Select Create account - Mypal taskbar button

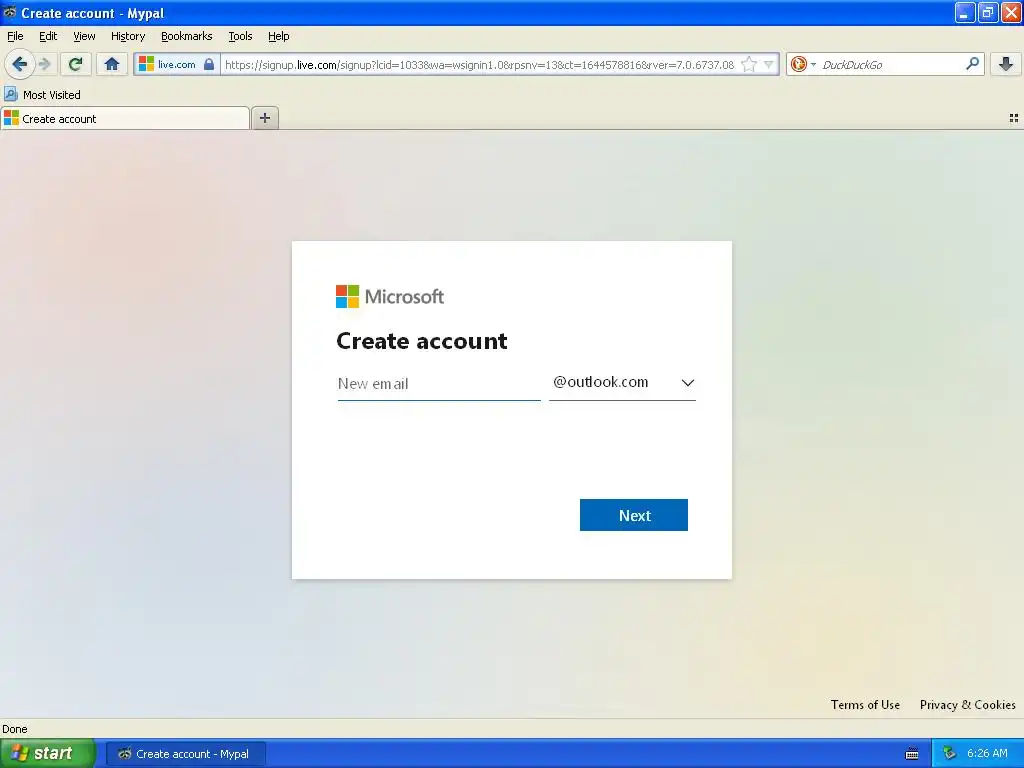[186, 754]
